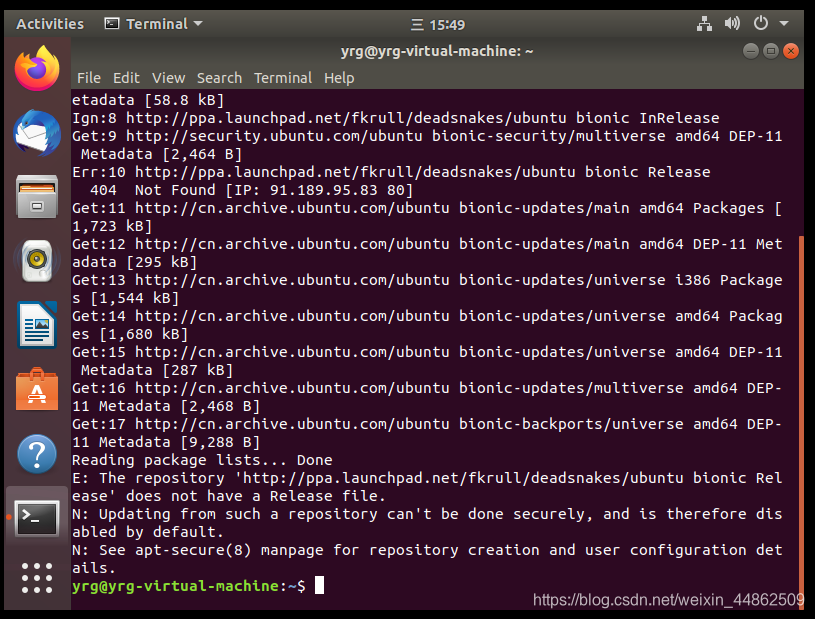Click the 'Err:10' launchpad line

click(x=391, y=172)
